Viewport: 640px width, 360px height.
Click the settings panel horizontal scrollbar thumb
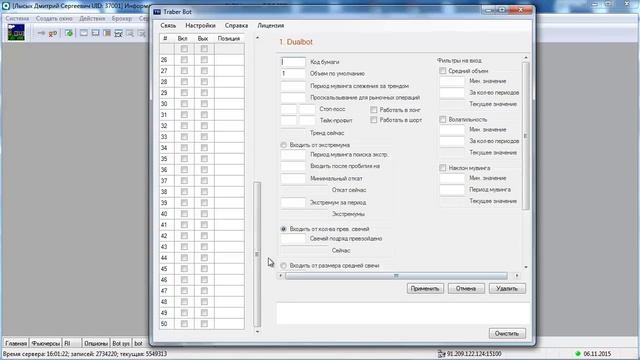point(396,276)
